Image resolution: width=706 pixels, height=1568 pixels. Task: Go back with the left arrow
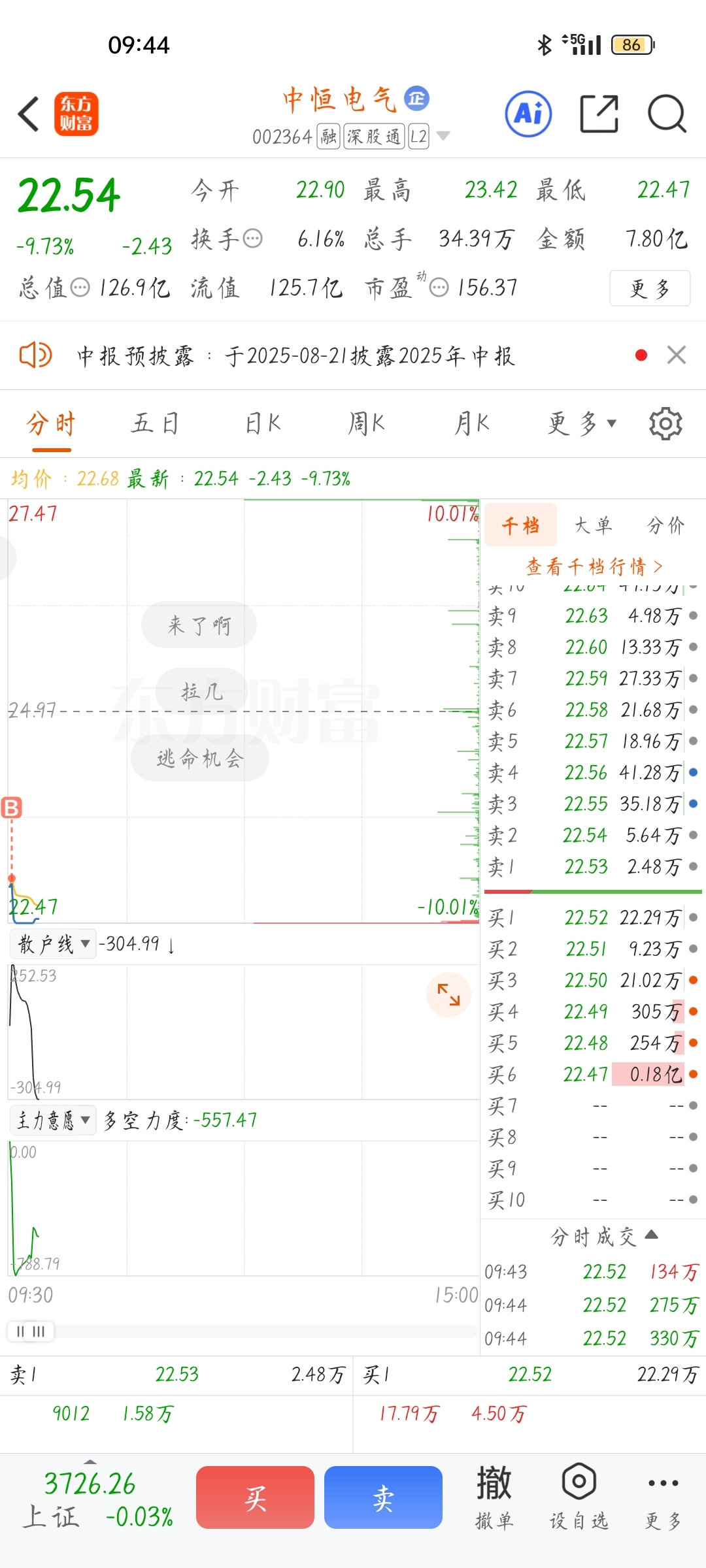click(29, 114)
